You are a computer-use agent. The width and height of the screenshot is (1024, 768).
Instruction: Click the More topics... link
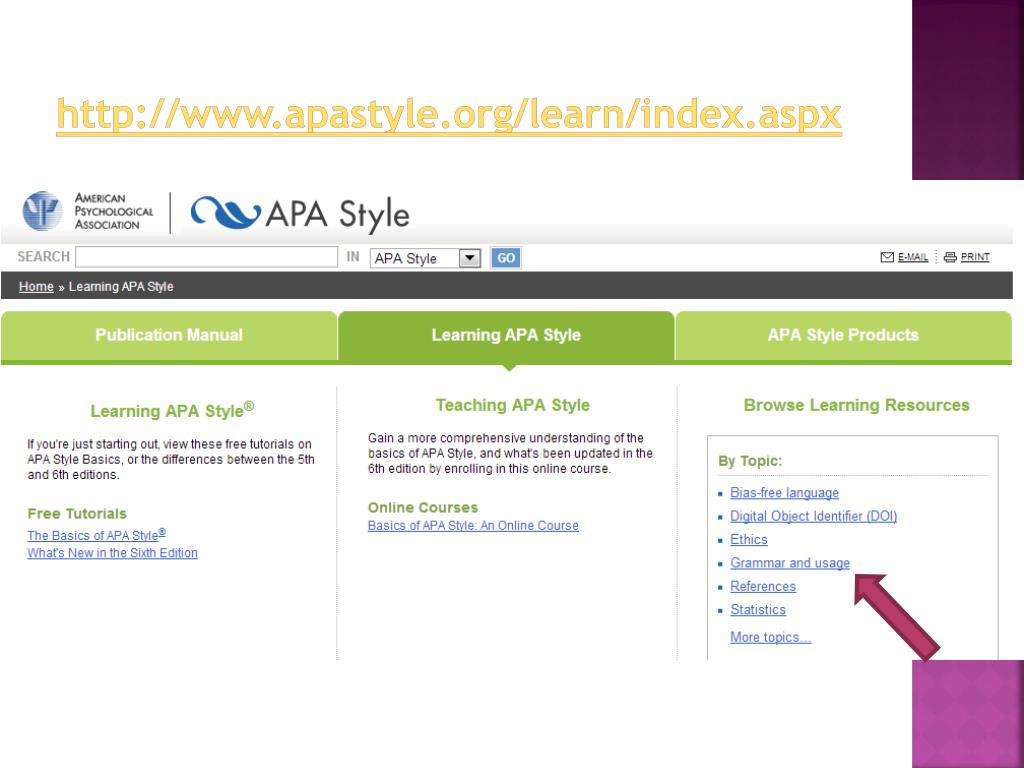771,637
